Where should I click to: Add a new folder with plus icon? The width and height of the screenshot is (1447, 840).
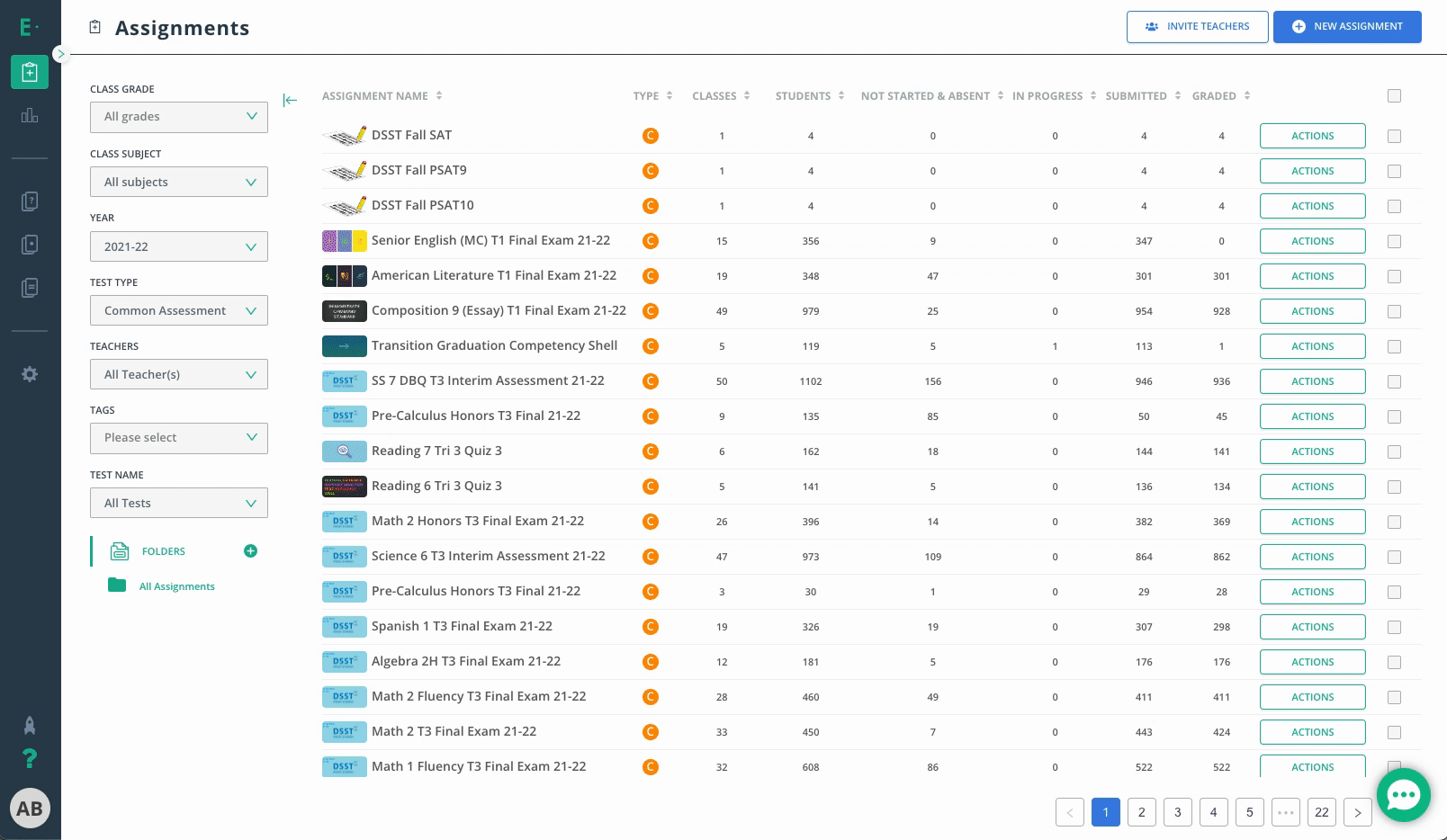(x=251, y=551)
